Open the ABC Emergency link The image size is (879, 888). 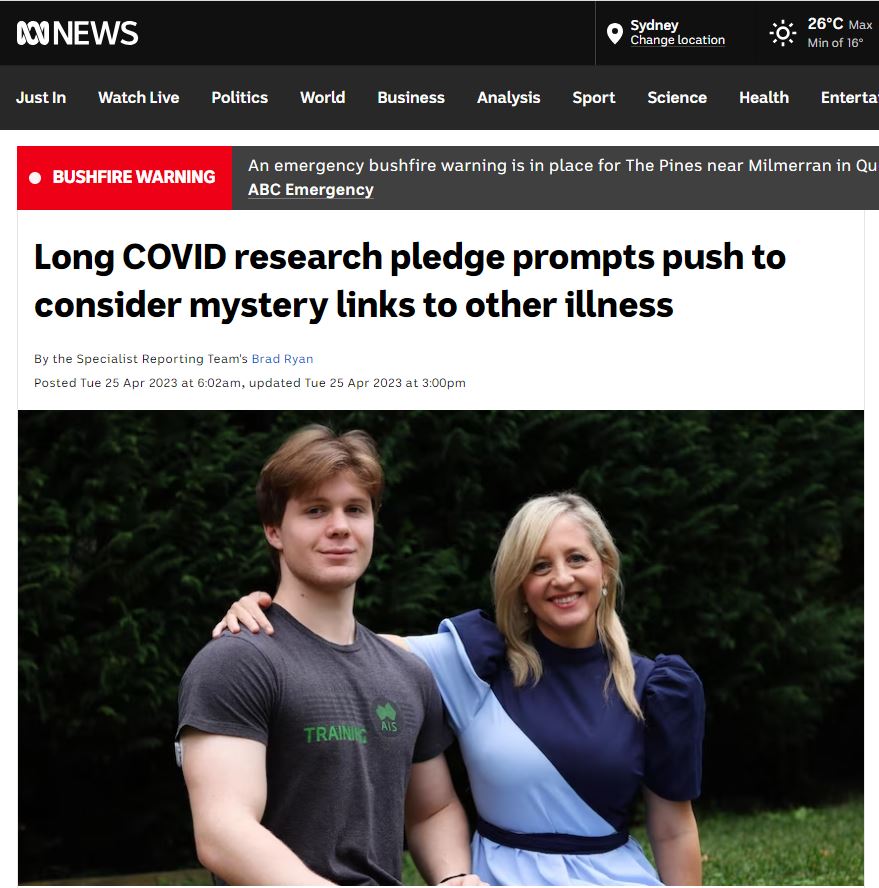[311, 190]
